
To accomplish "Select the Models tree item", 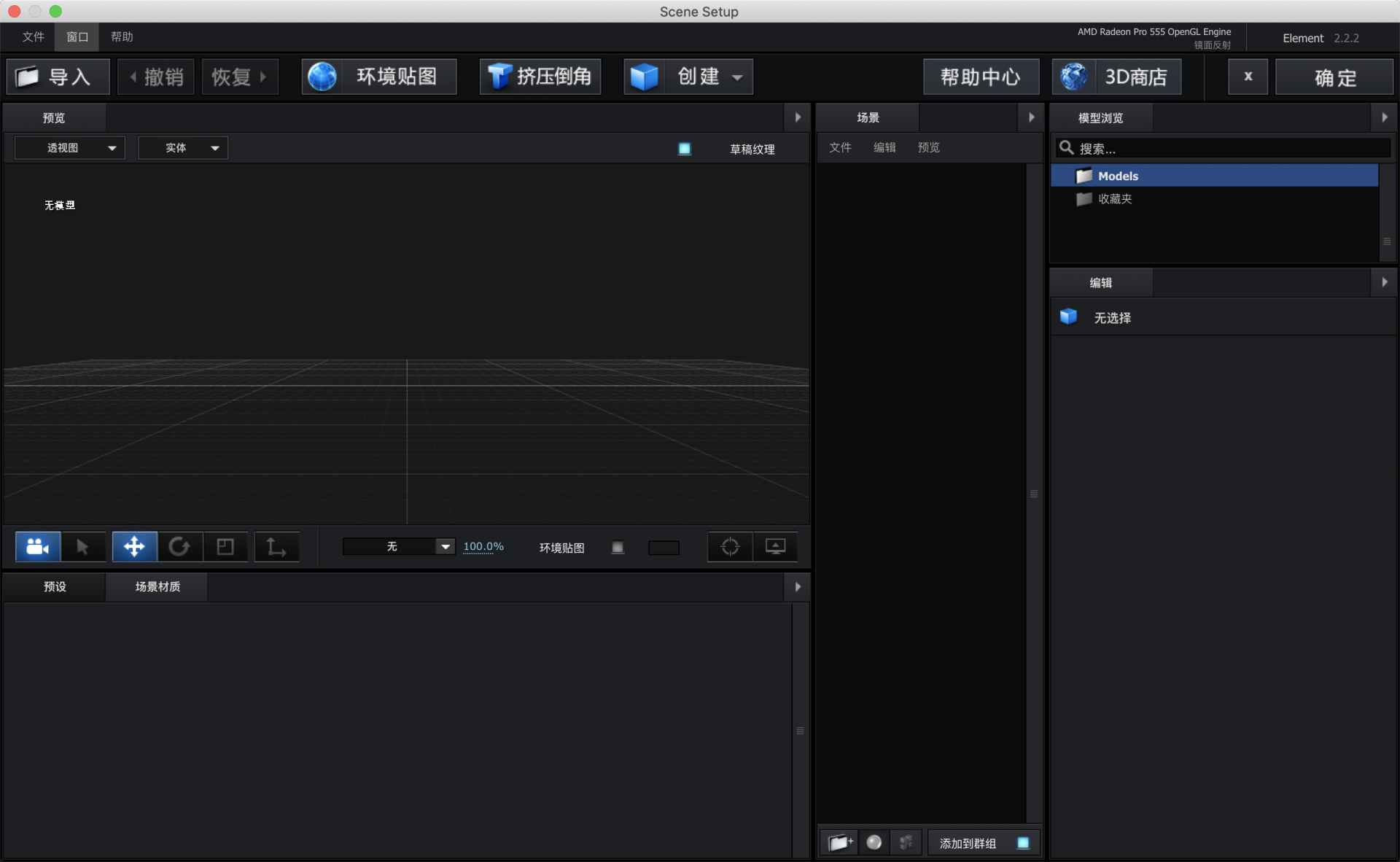I will (1215, 176).
